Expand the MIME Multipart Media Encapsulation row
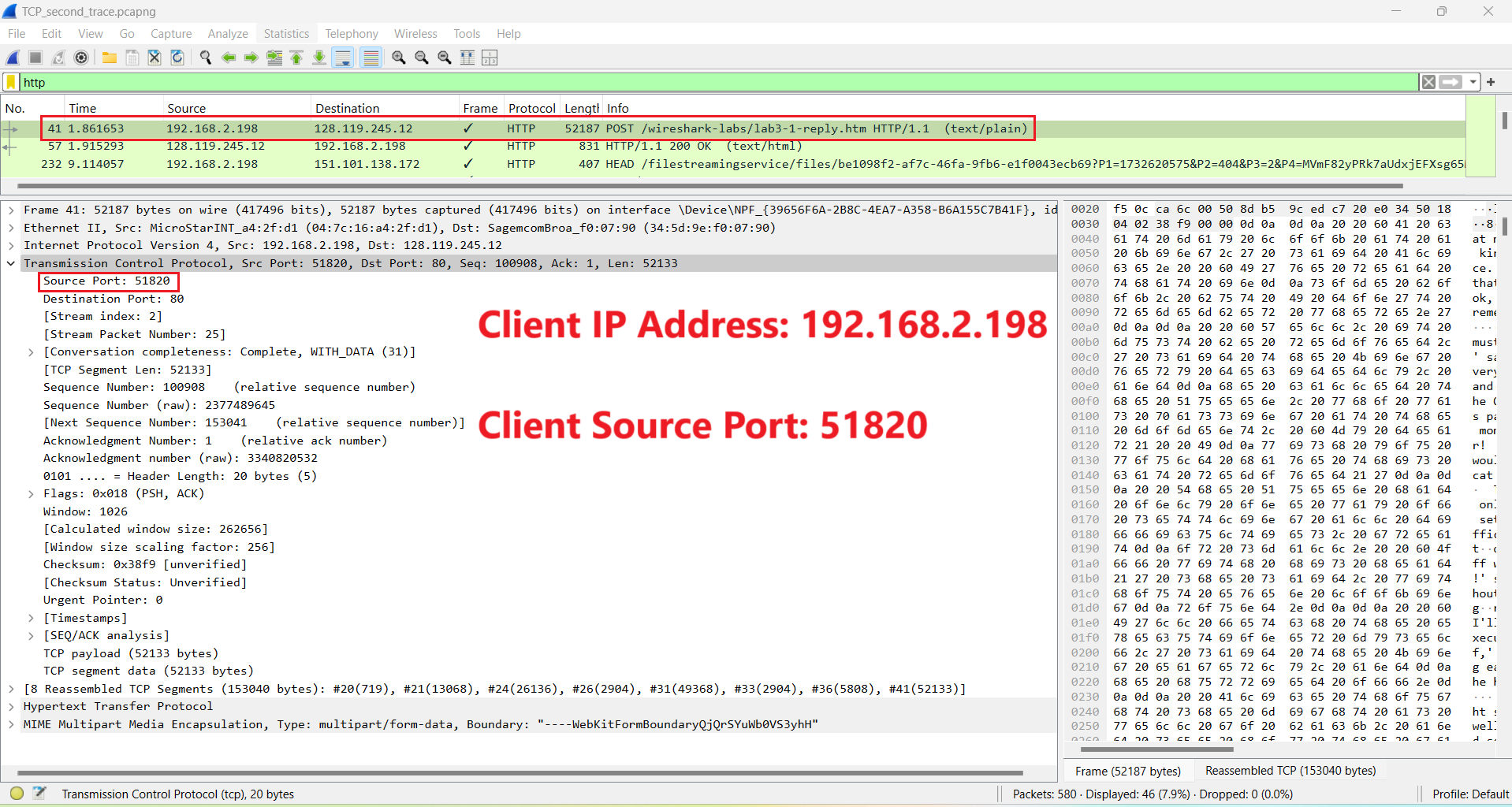This screenshot has width=1512, height=807. tap(11, 724)
